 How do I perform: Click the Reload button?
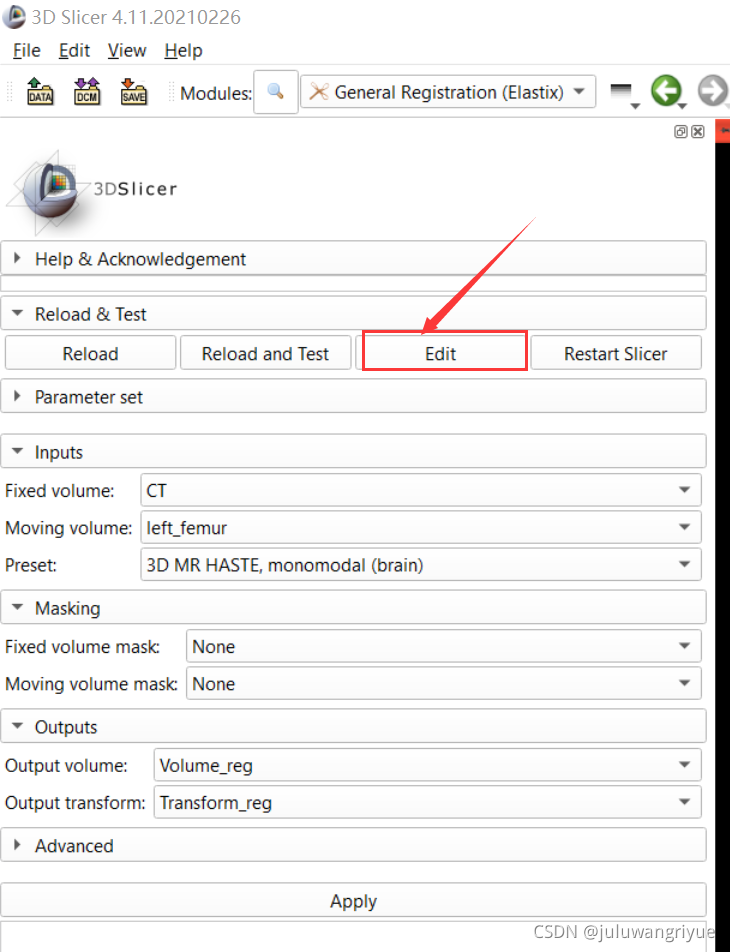point(90,353)
